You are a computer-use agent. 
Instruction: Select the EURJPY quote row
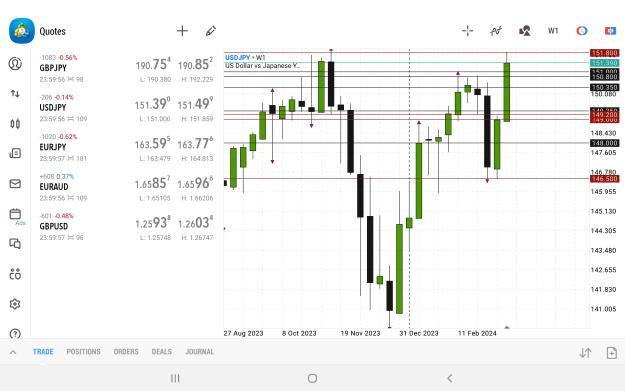[x=126, y=147]
